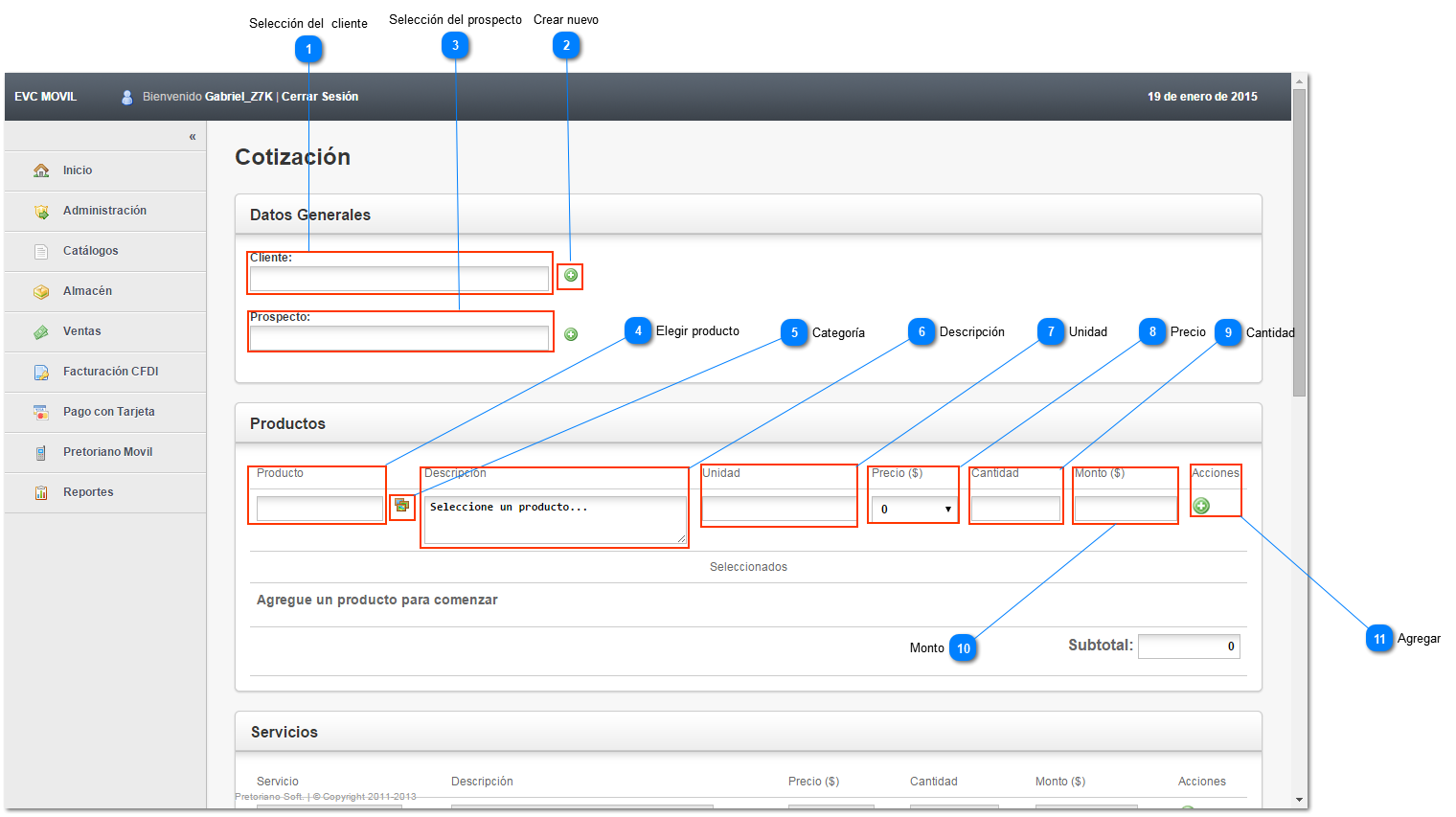Click scrollbar down arrow
The height and width of the screenshot is (817, 1456).
(x=1299, y=800)
